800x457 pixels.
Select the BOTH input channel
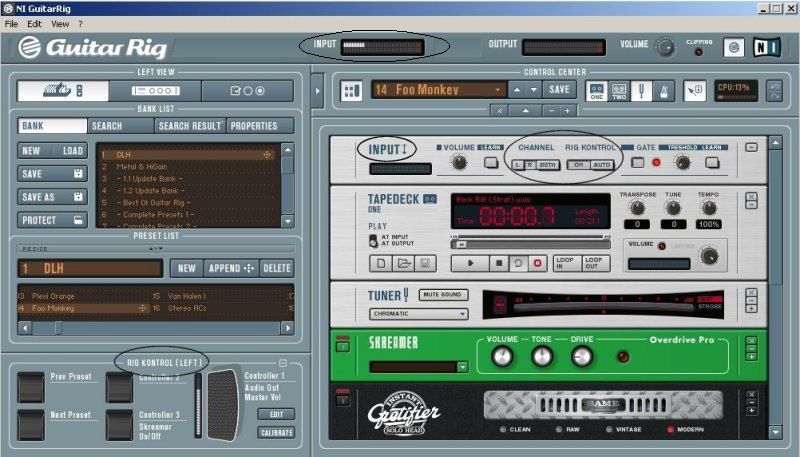click(x=547, y=165)
